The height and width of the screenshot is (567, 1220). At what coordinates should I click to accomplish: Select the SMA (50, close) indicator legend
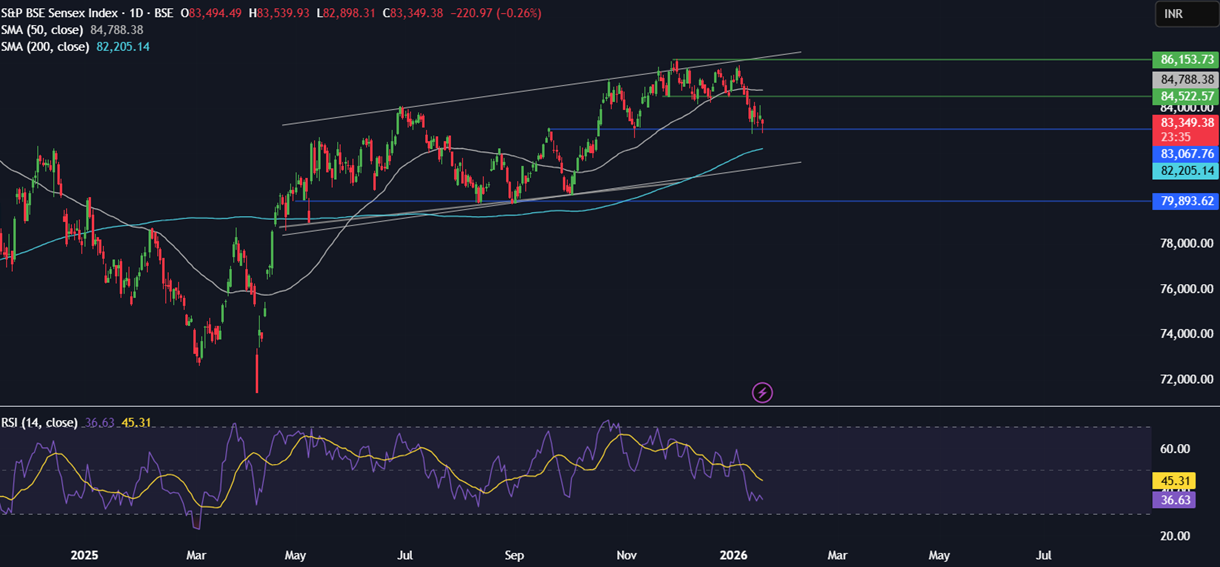click(x=43, y=30)
